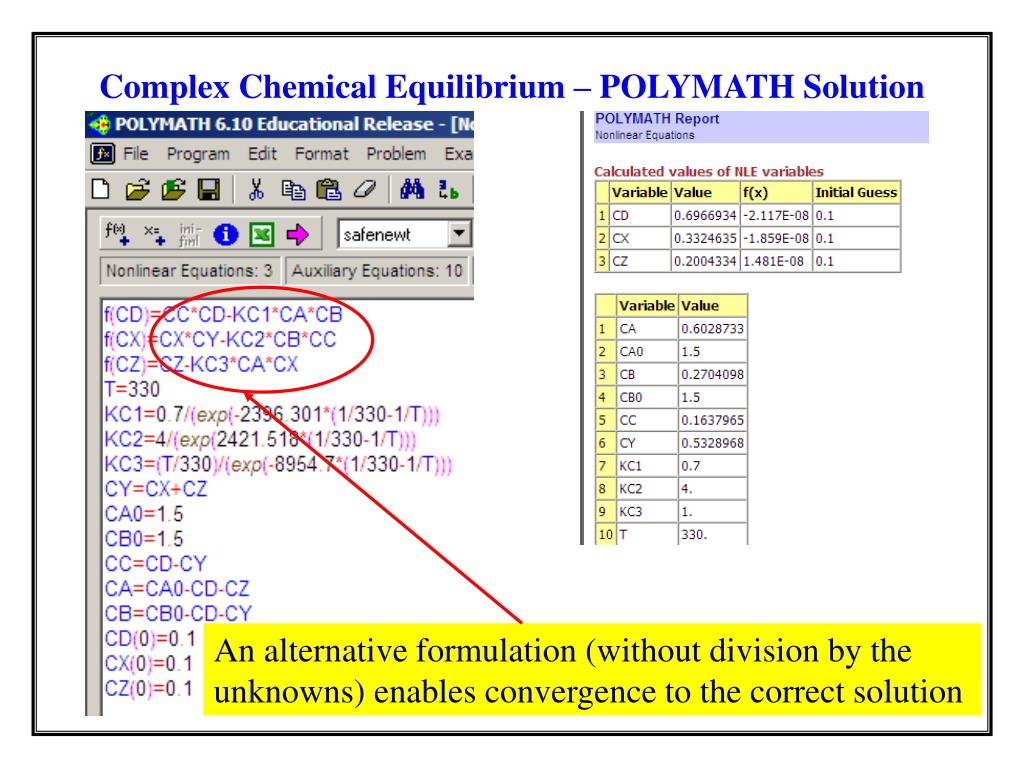Viewport: 1024px width, 768px height.
Task: Open the File menu
Action: coord(136,154)
